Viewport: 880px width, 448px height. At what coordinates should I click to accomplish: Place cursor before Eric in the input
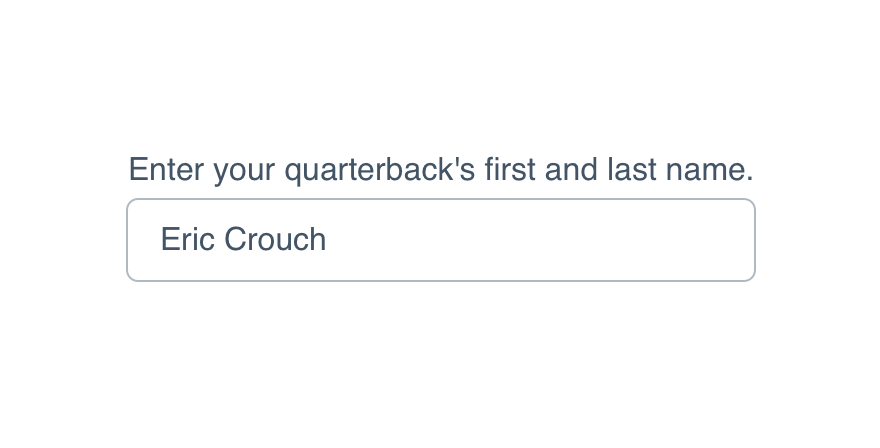[161, 240]
